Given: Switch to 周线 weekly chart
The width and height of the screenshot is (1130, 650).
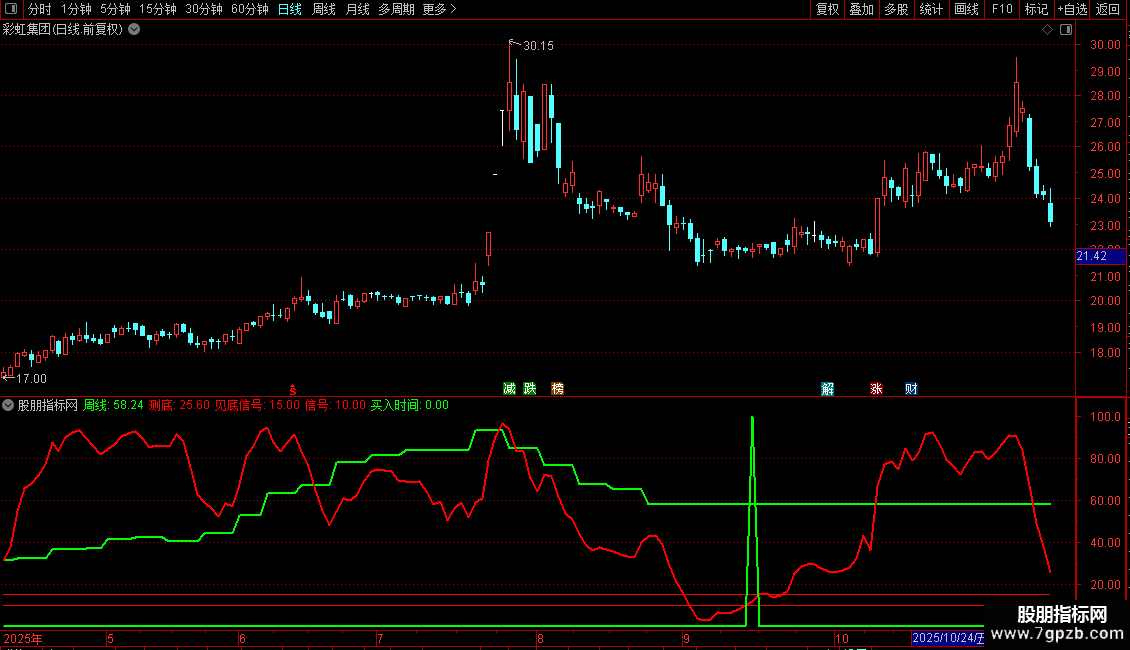Looking at the screenshot, I should click(x=324, y=9).
